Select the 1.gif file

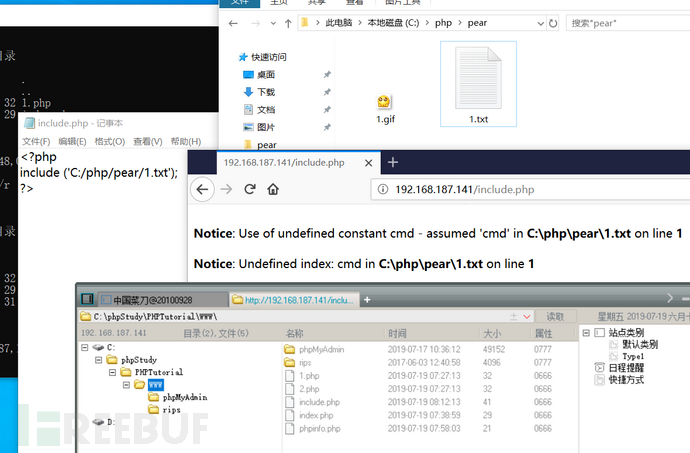pos(385,109)
